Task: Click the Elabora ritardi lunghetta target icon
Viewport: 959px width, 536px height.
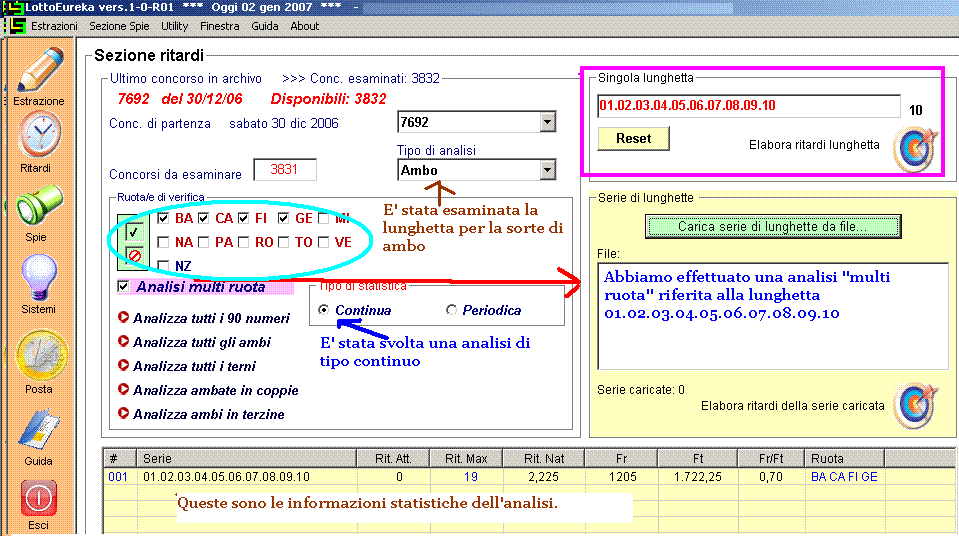Action: 914,149
